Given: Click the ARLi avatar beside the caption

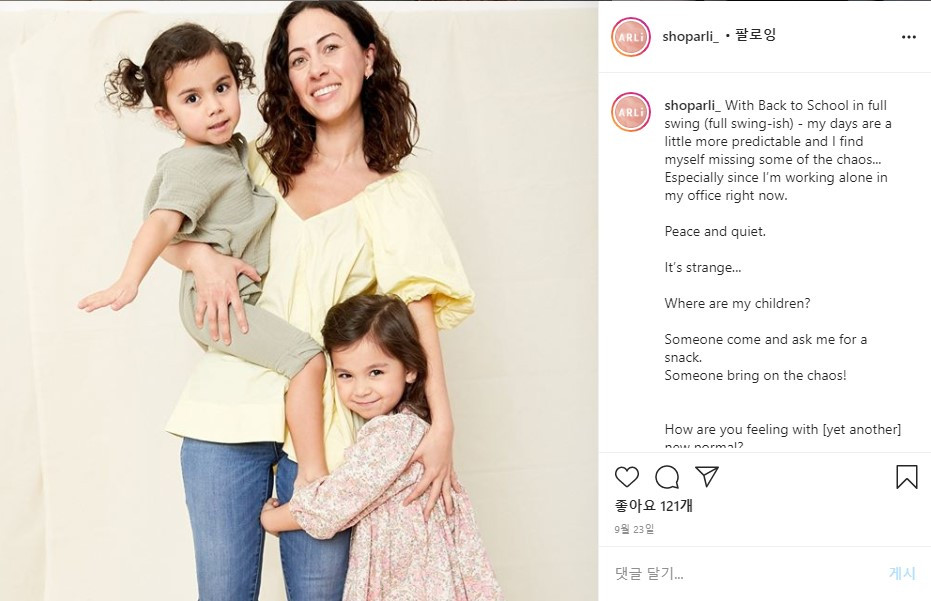Looking at the screenshot, I should [x=631, y=112].
